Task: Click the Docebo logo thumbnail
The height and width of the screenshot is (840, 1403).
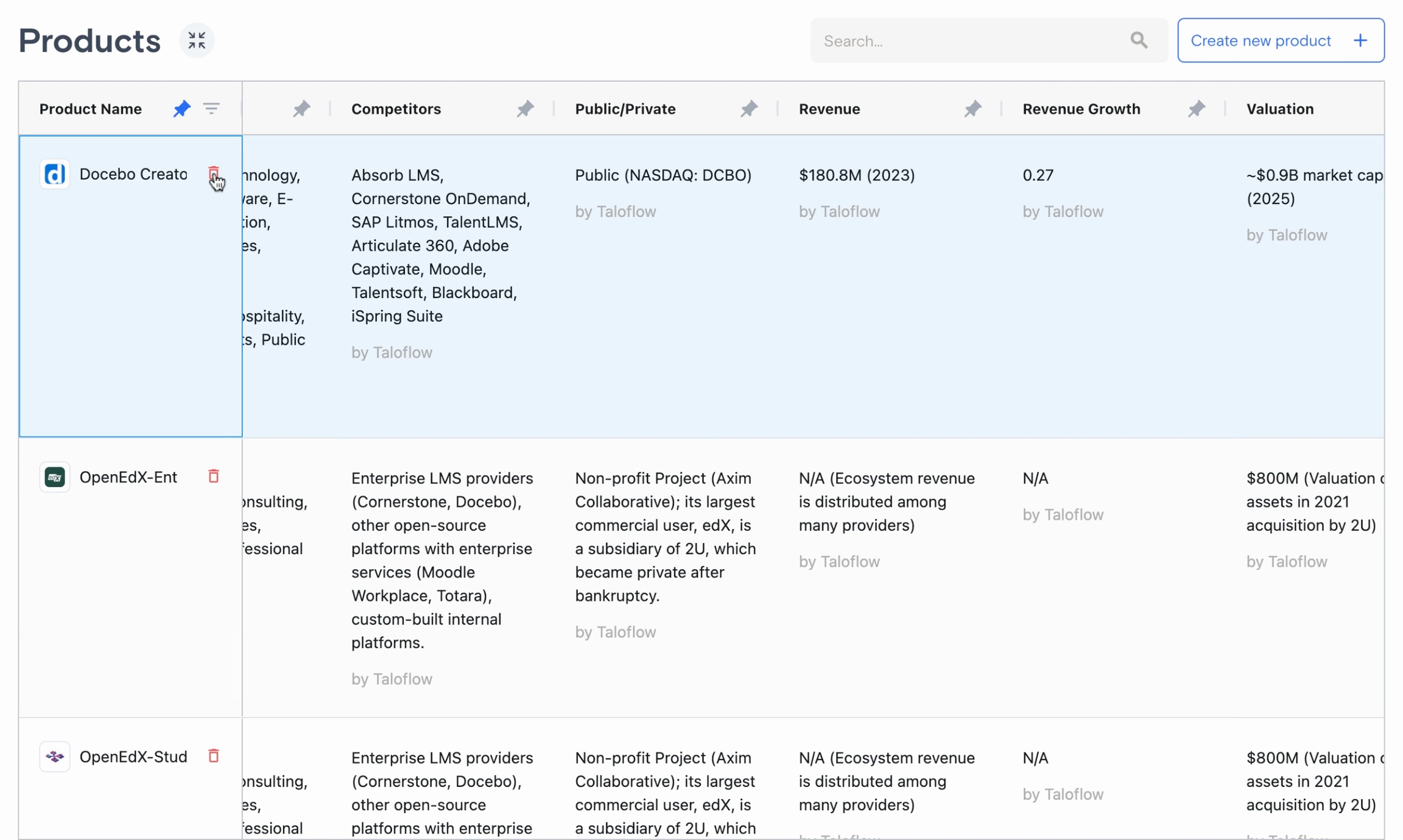Action: click(55, 174)
